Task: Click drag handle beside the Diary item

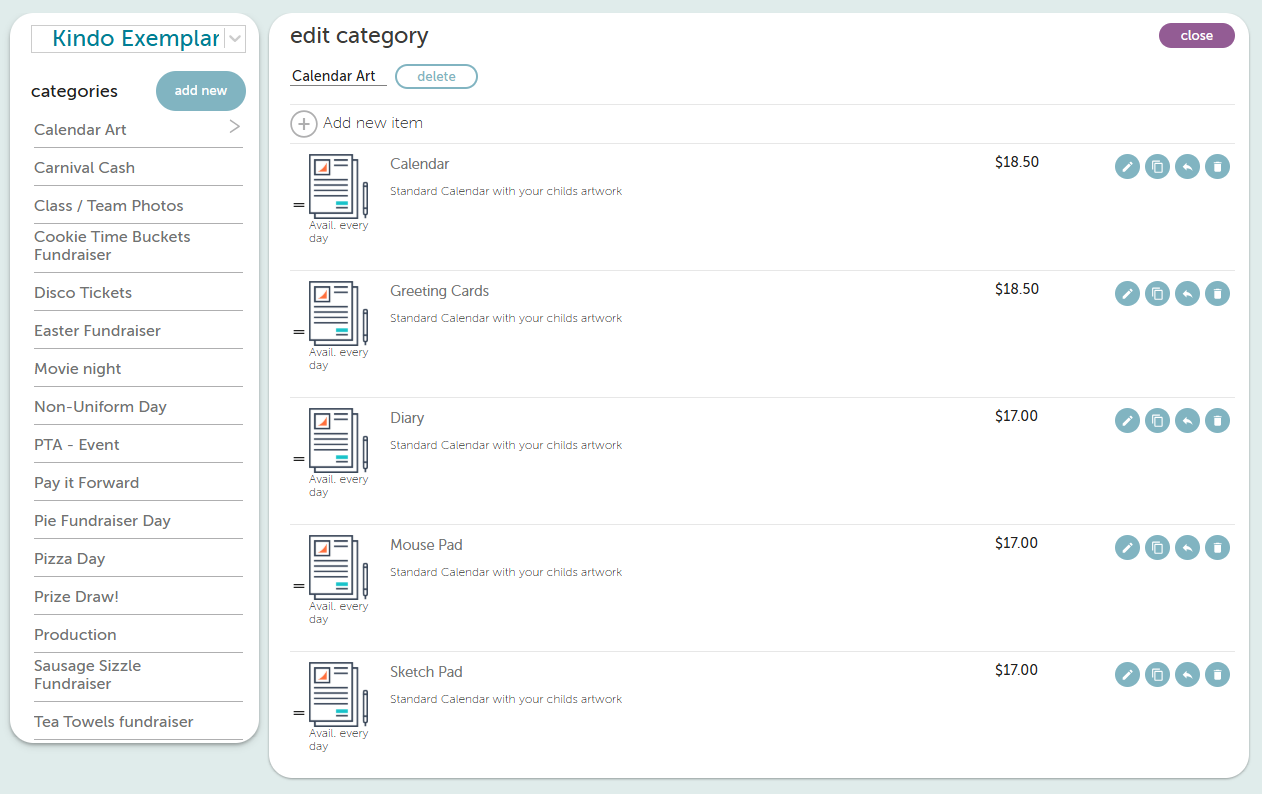Action: click(x=298, y=459)
